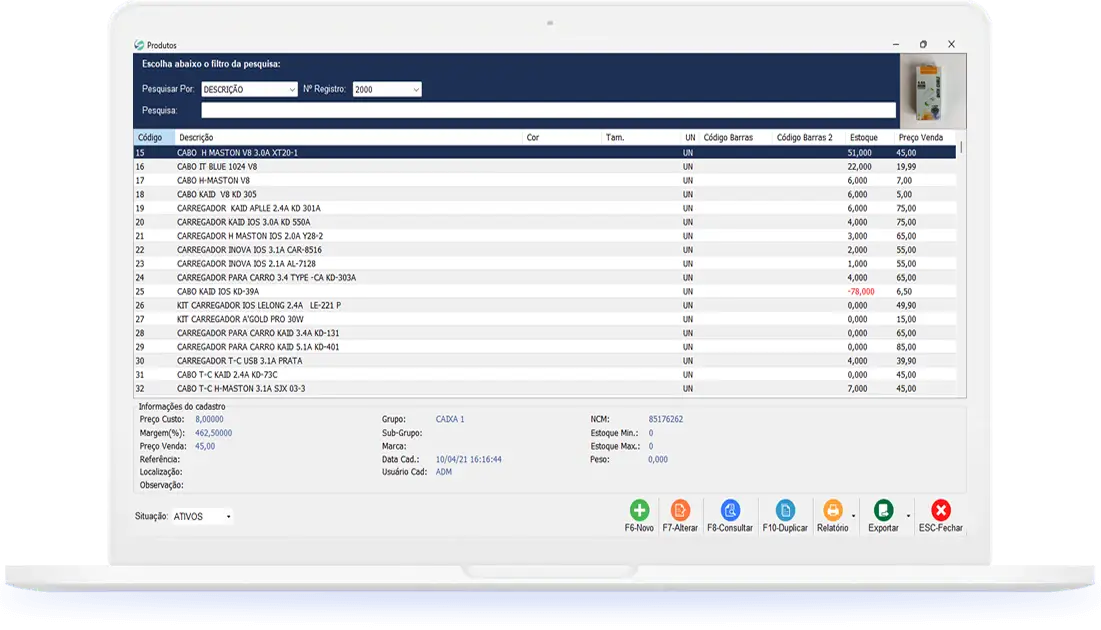
Task: Open F8-Consultar search icon
Action: point(730,510)
